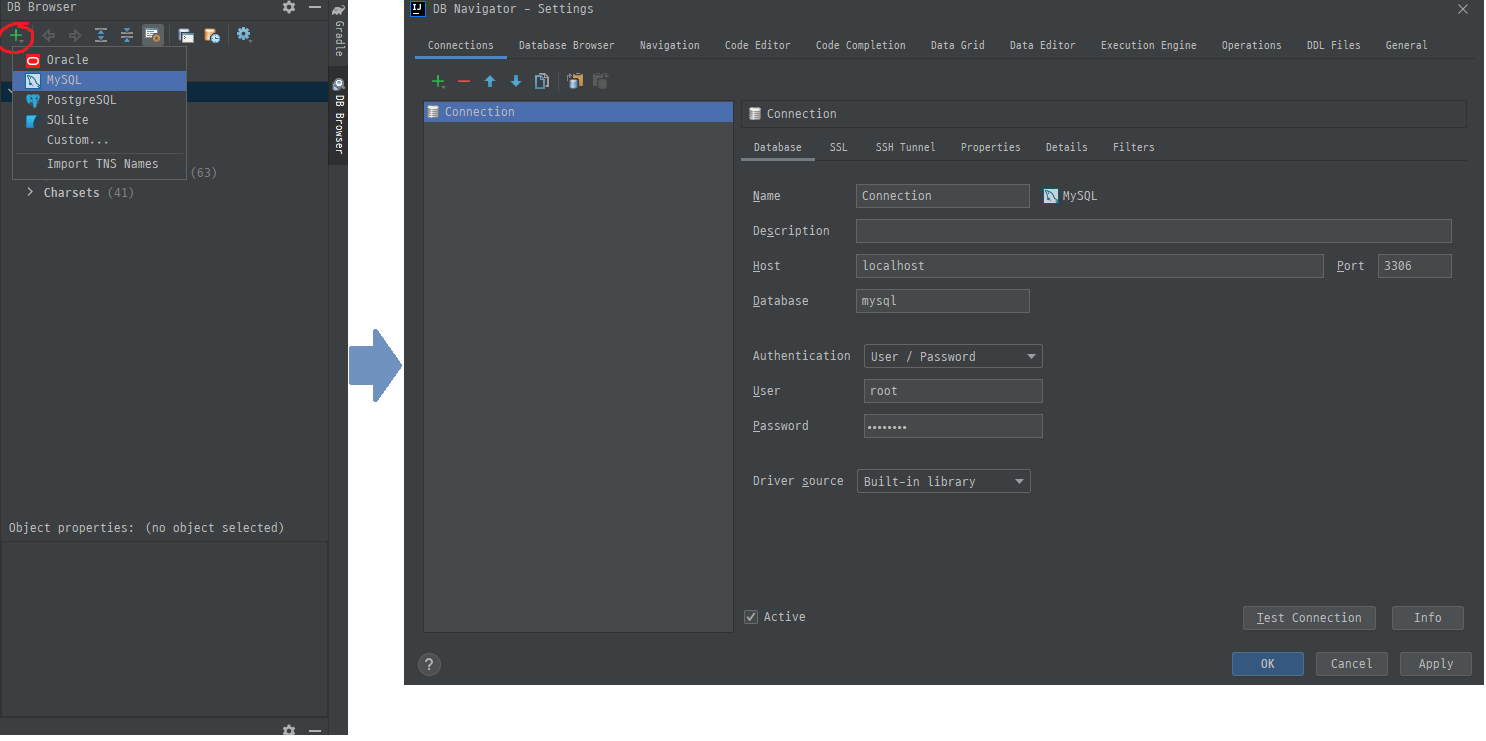Click the Password input field

click(x=953, y=426)
